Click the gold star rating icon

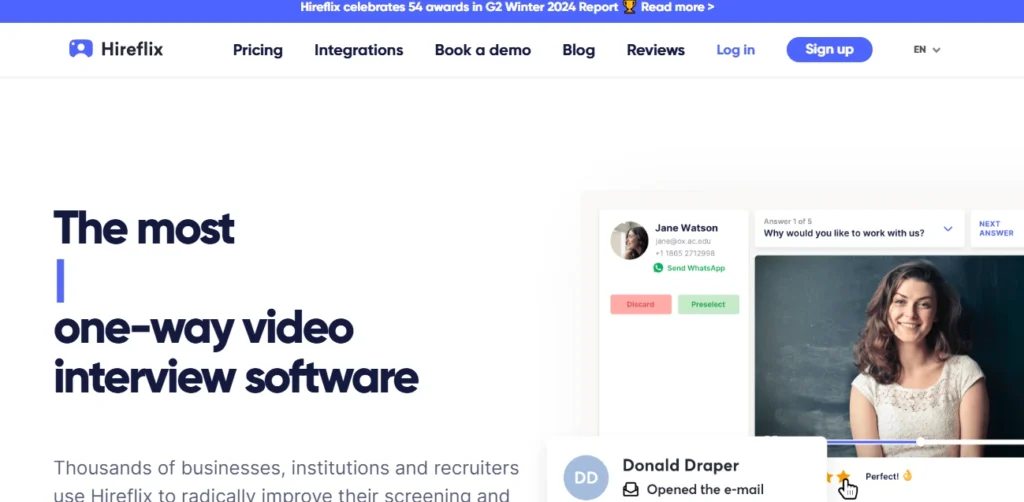843,477
